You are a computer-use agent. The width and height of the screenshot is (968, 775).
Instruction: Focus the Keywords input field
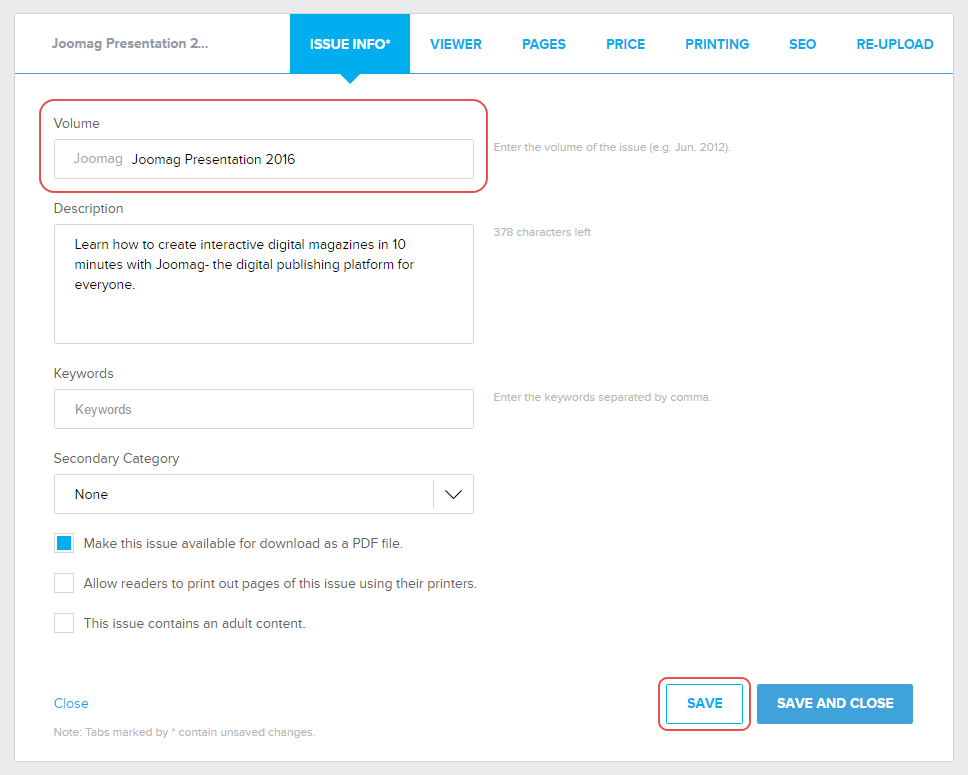[263, 409]
